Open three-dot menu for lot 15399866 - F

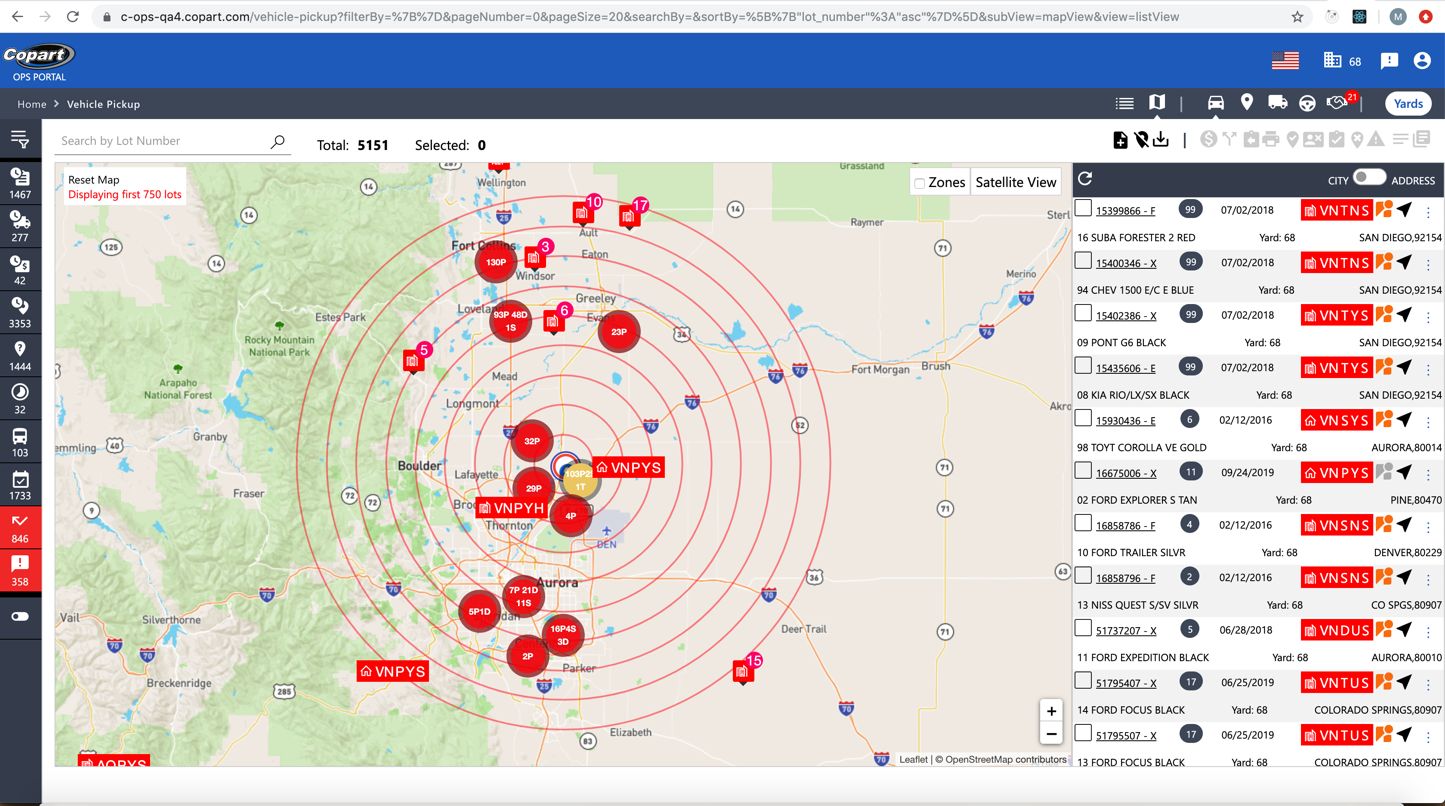click(x=1428, y=212)
